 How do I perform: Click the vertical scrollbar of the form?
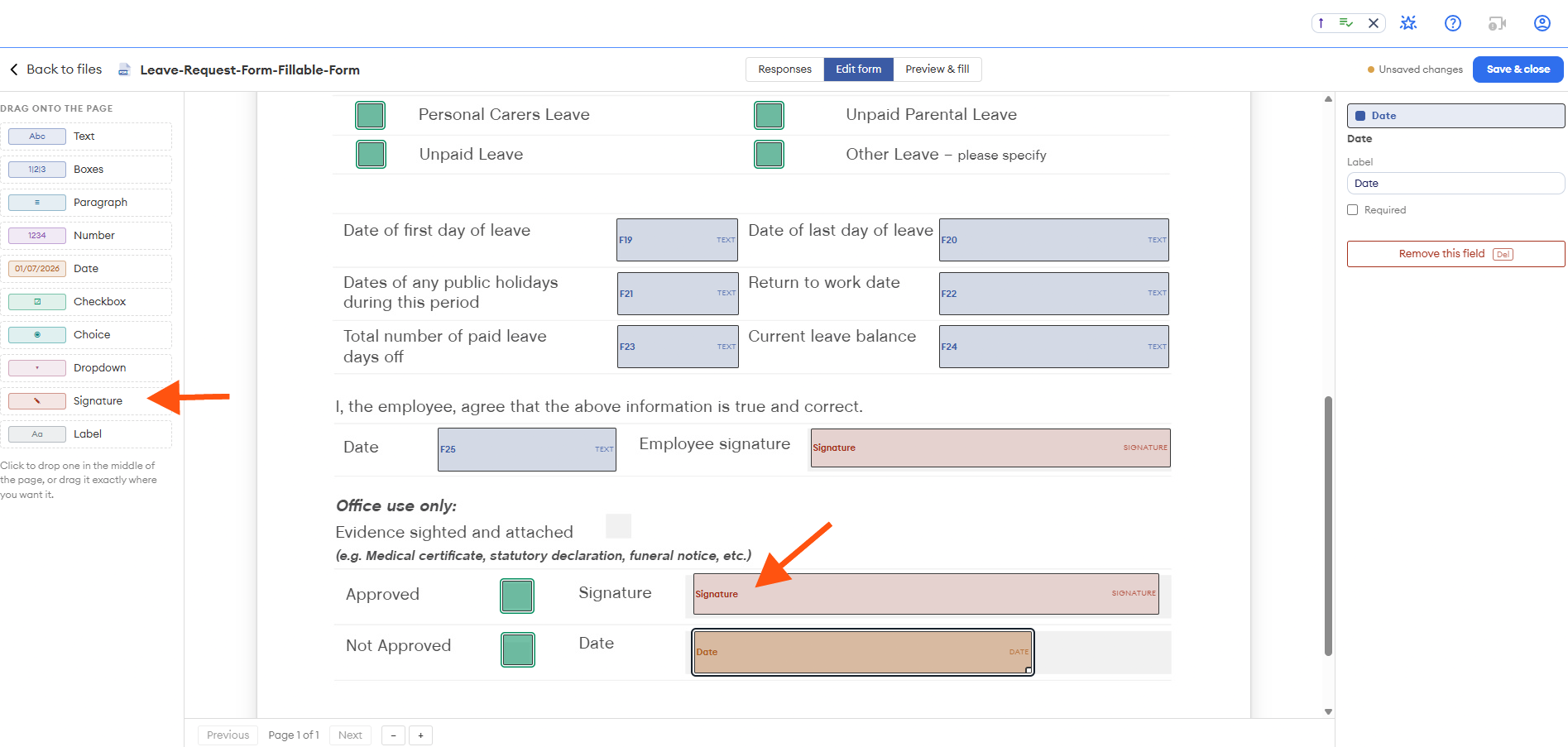pos(1328,525)
